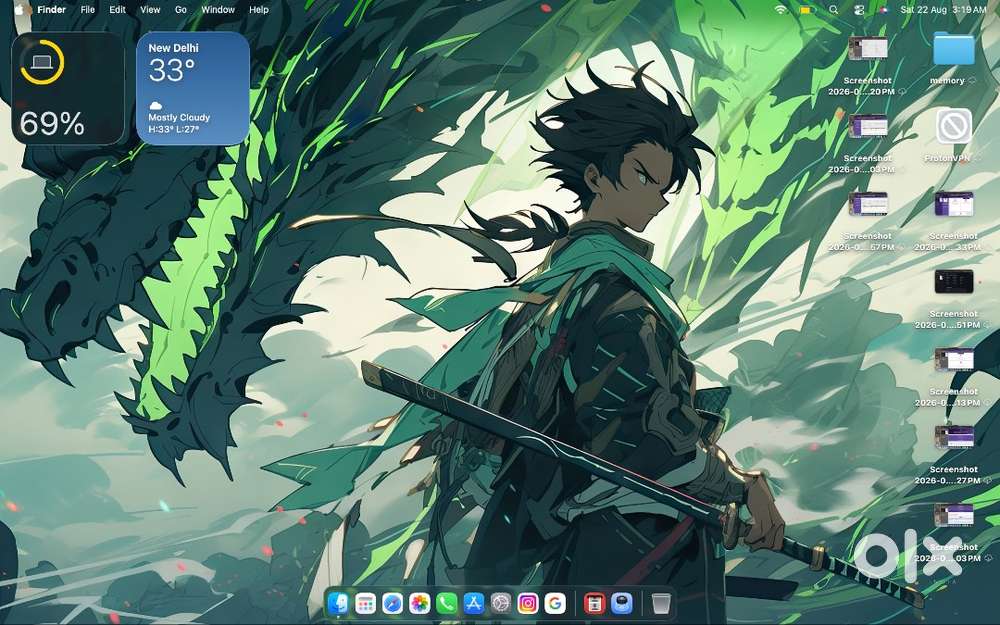Screen dimensions: 1000x625
Task: Open the Phone app in the dock
Action: click(446, 603)
